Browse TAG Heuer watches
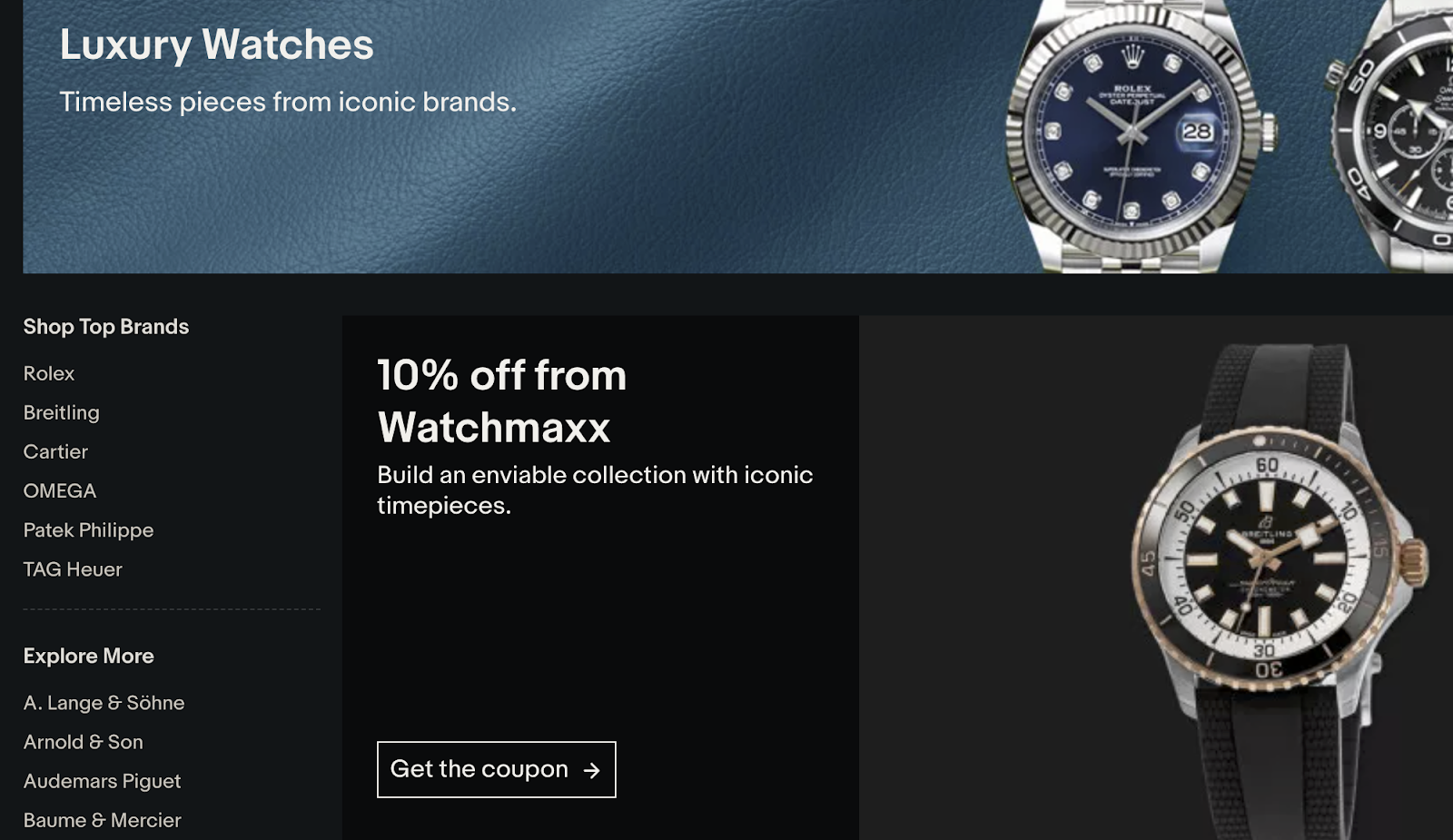Screen dimensions: 1453x840 pyautogui.click(x=73, y=569)
